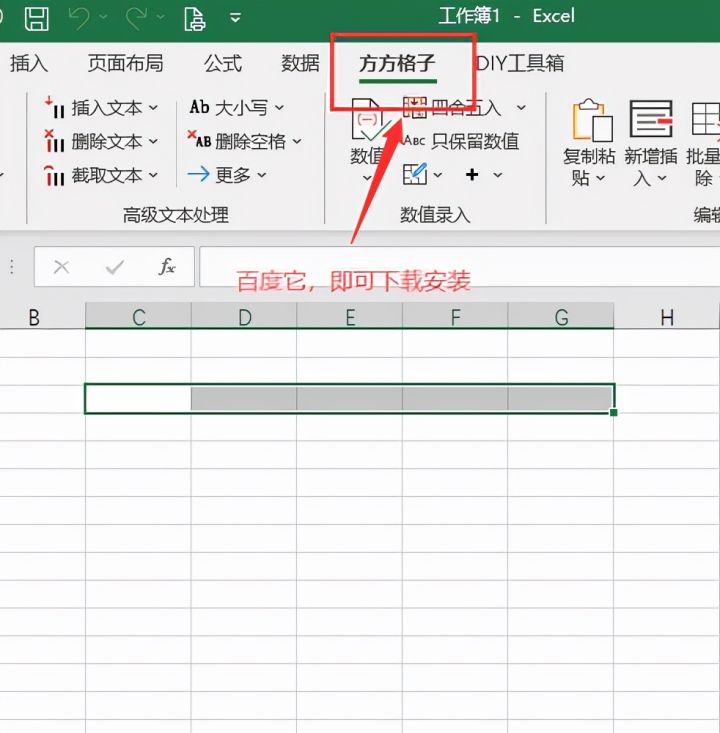Viewport: 720px width, 733px height.
Task: Click the Save icon in quick access toolbar
Action: (36, 18)
